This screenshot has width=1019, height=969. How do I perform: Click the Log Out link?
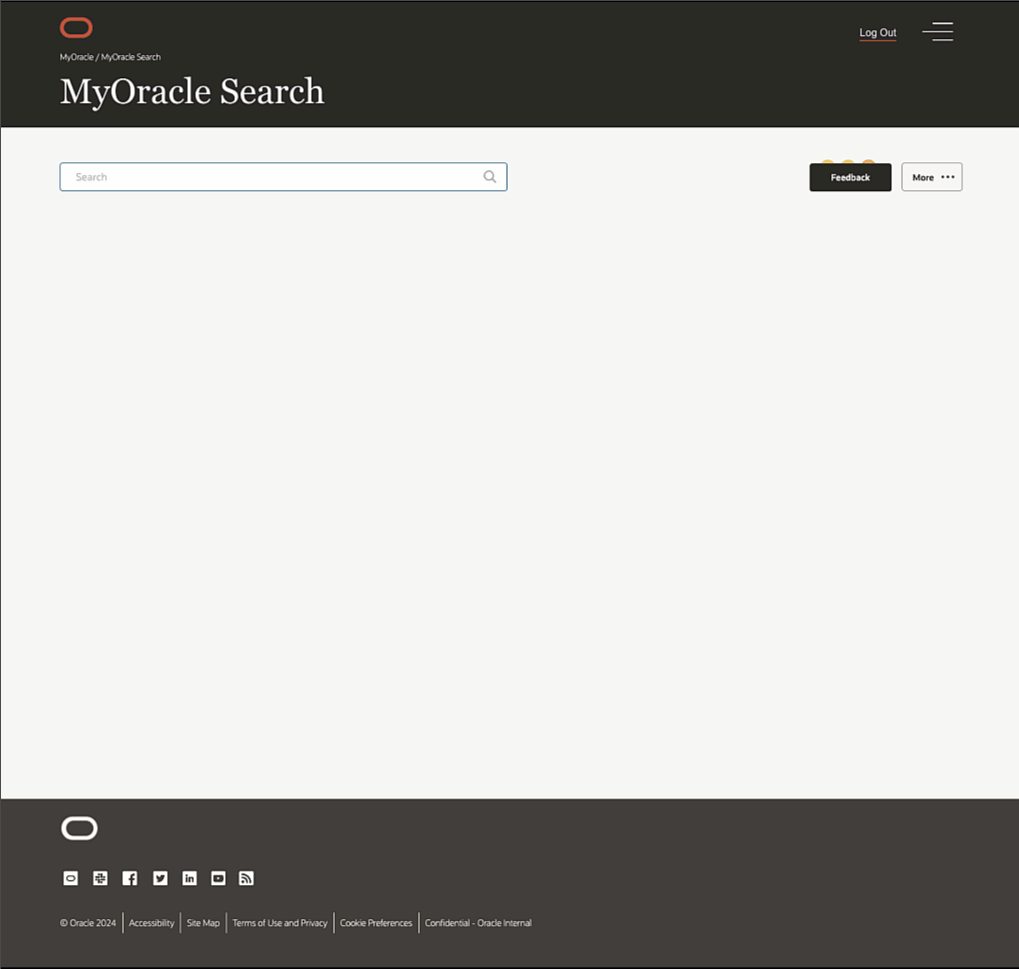877,32
